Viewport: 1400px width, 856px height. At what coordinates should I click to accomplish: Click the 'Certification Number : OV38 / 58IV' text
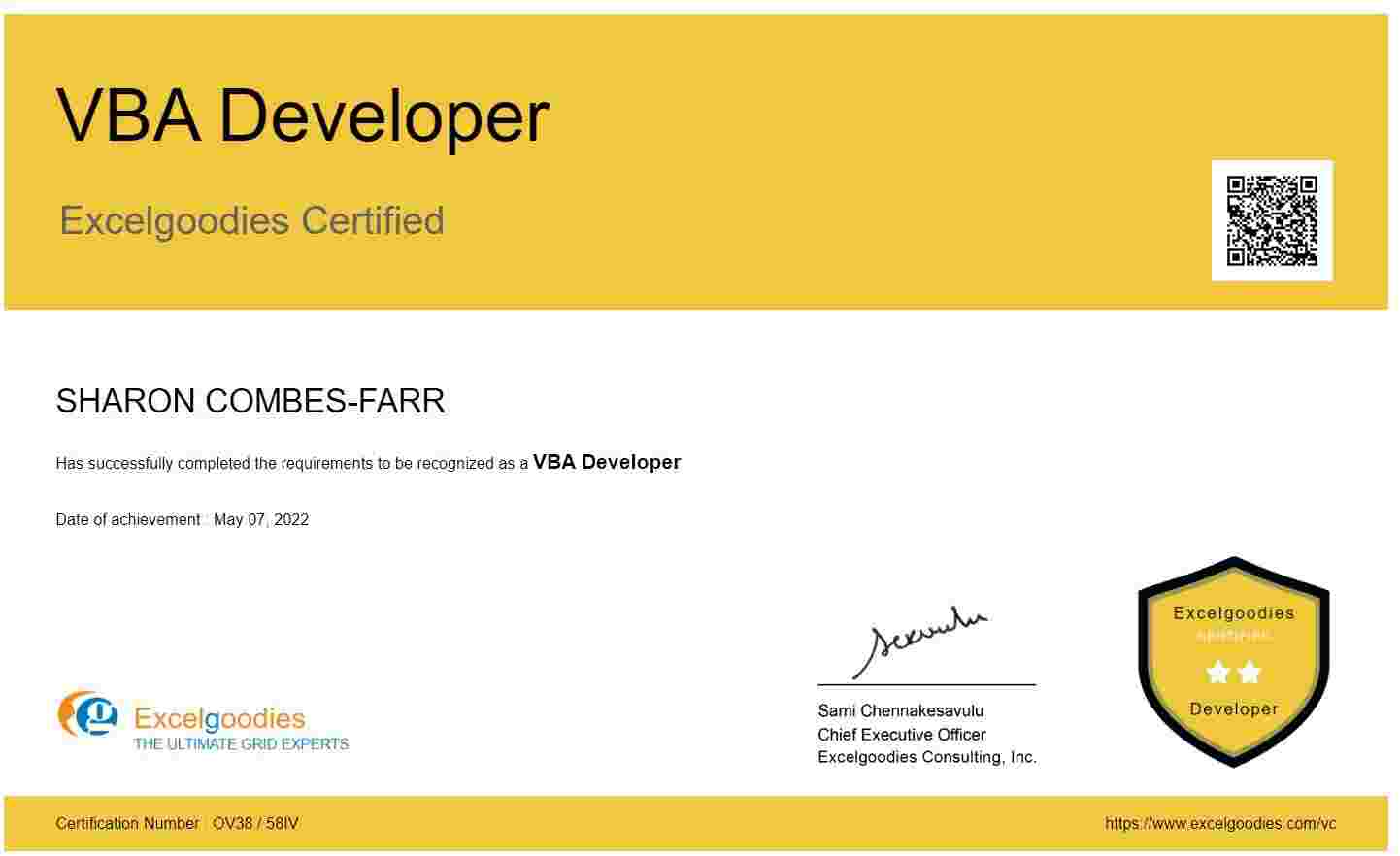(x=178, y=824)
